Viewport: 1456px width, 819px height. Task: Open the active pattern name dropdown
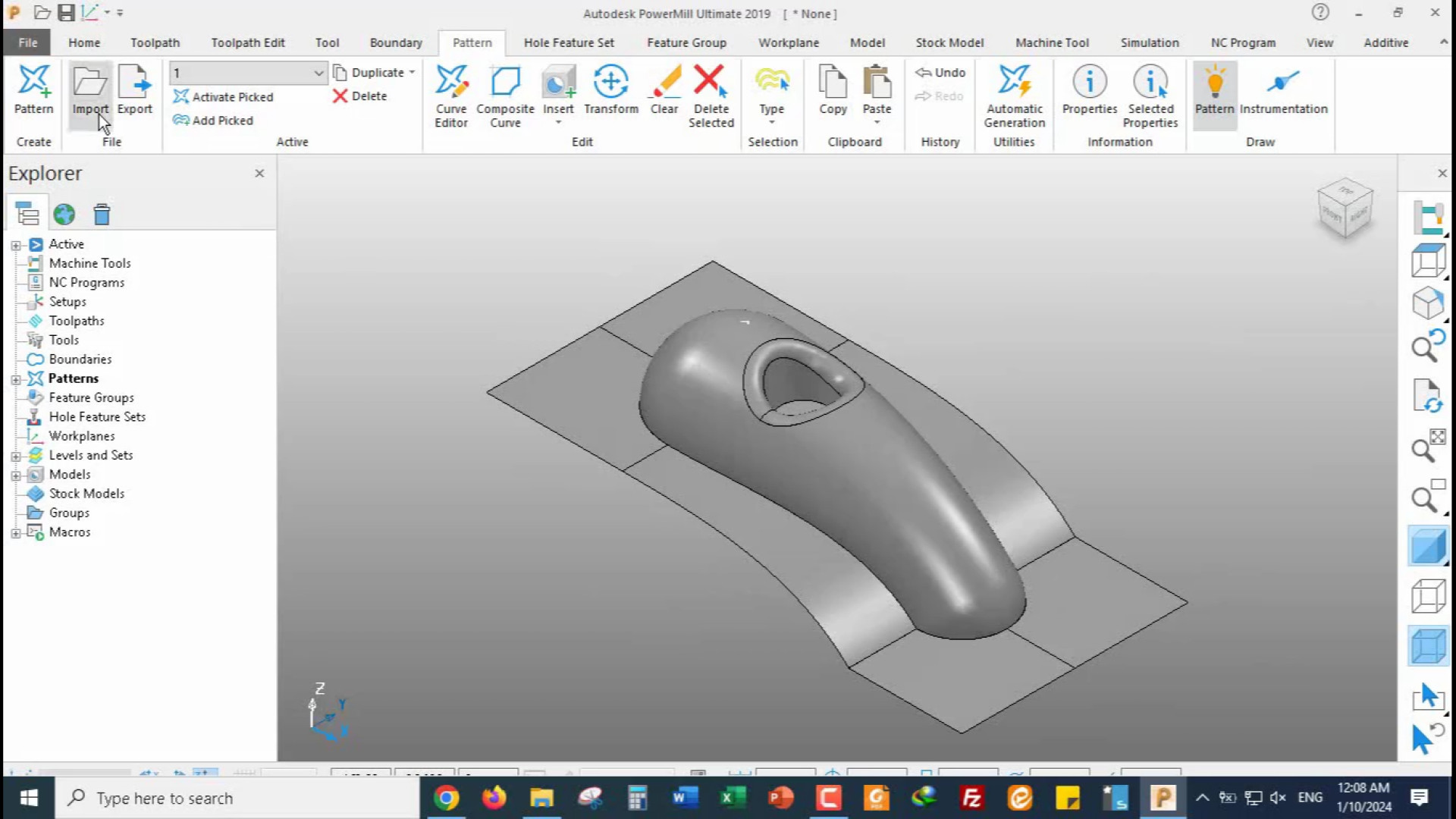pos(318,73)
